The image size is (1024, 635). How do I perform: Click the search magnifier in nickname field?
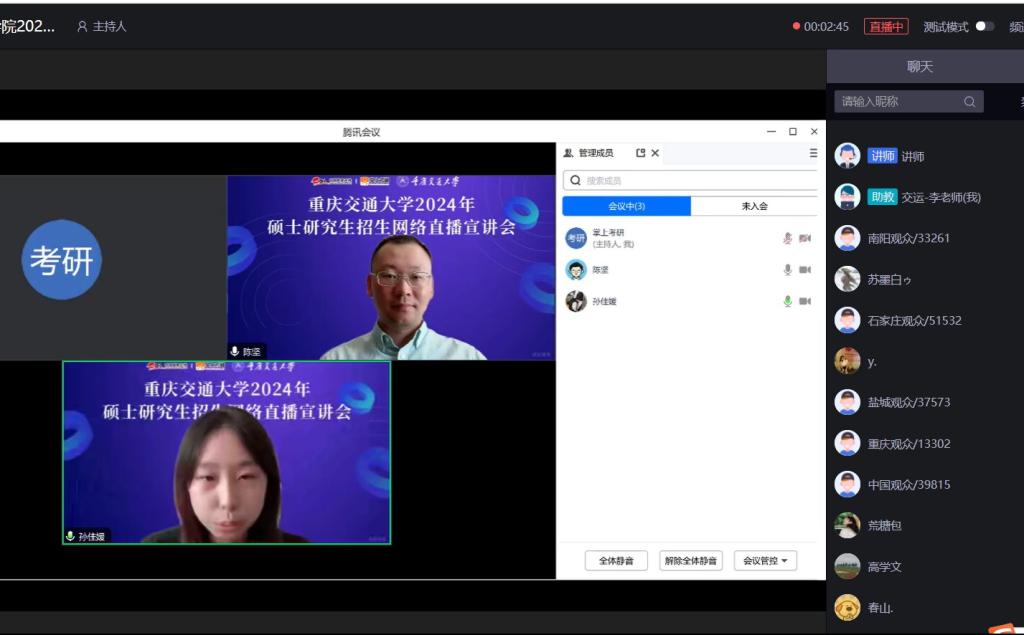coord(970,101)
